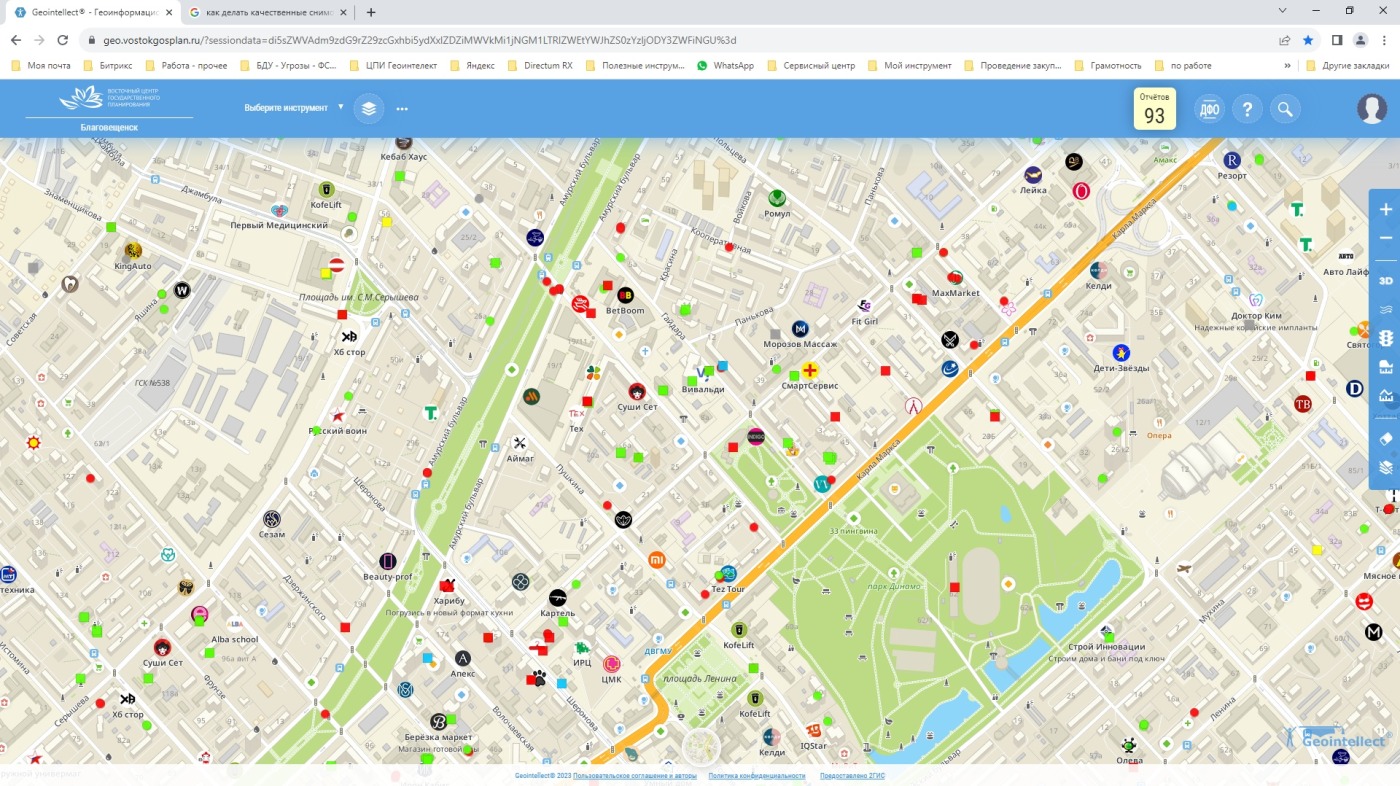
Task: Expand hidden bookmarks chevron
Action: click(x=1287, y=66)
